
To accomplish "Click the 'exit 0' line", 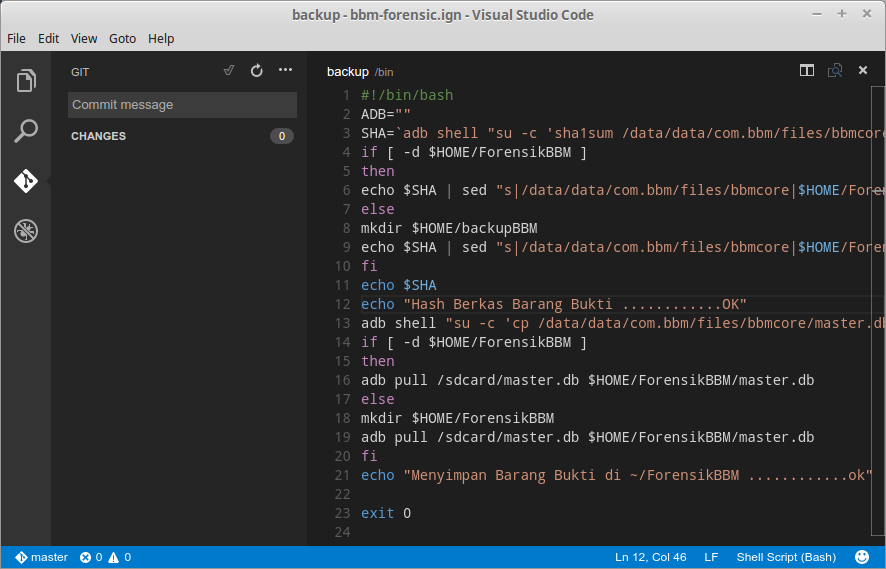I will pyautogui.click(x=386, y=513).
